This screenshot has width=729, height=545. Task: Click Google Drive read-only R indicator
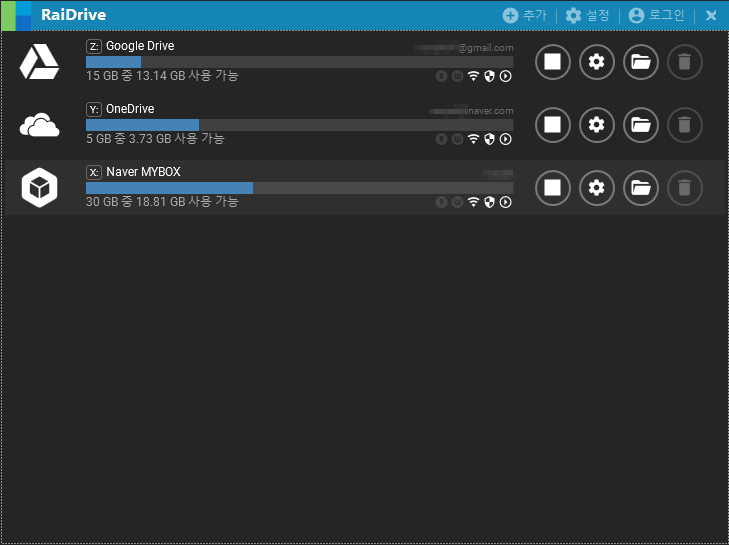click(x=441, y=76)
